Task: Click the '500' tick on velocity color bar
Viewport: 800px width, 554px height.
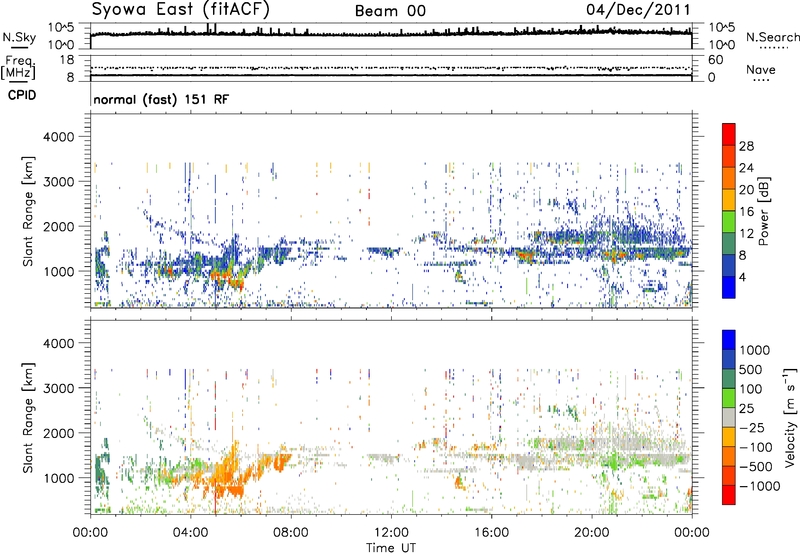Action: pyautogui.click(x=751, y=370)
